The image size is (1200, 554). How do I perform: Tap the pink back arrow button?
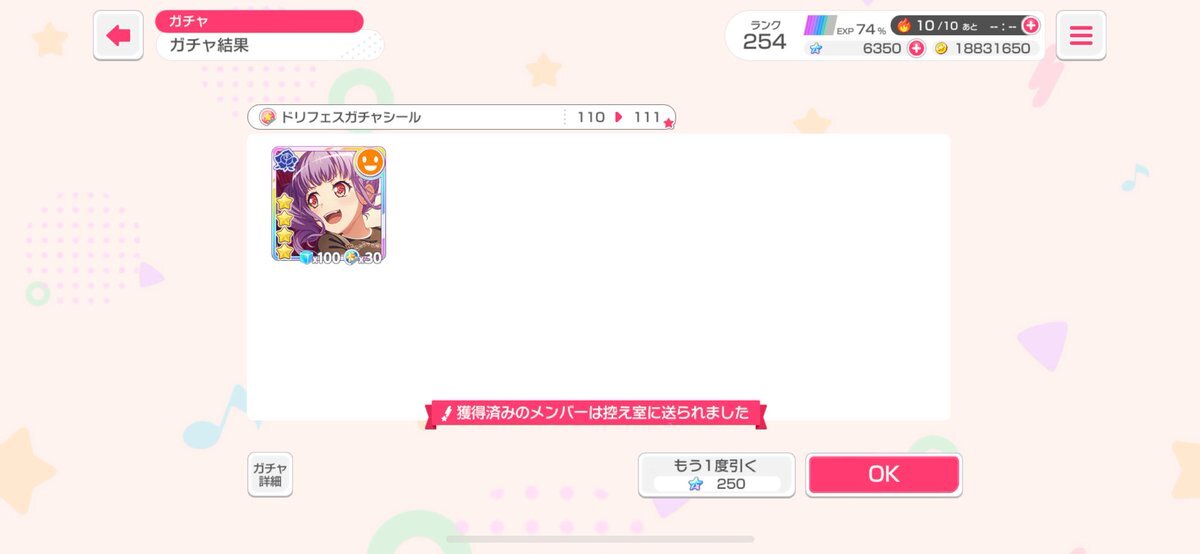pyautogui.click(x=118, y=36)
